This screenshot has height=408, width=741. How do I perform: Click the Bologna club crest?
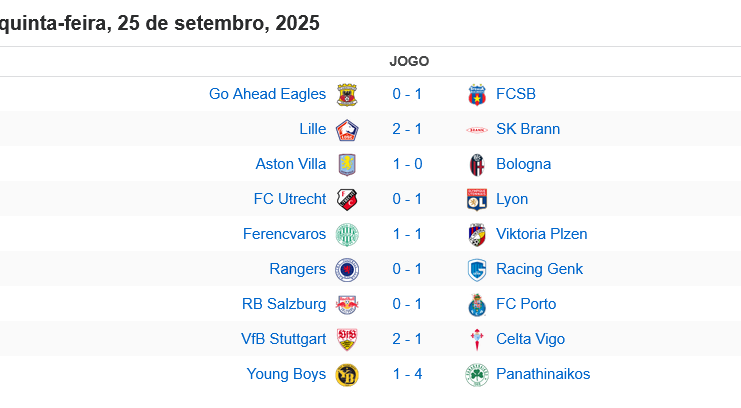tap(477, 164)
